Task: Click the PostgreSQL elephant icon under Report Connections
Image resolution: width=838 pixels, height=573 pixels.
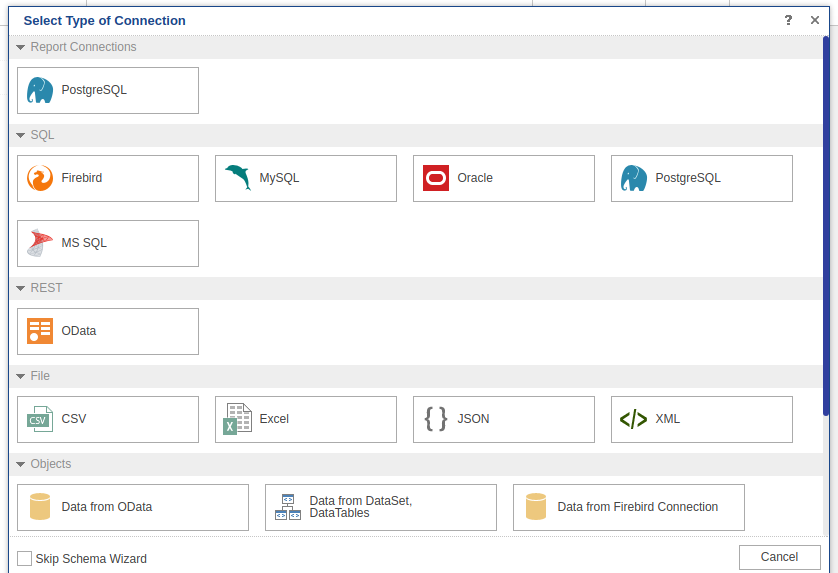Action: tap(40, 90)
